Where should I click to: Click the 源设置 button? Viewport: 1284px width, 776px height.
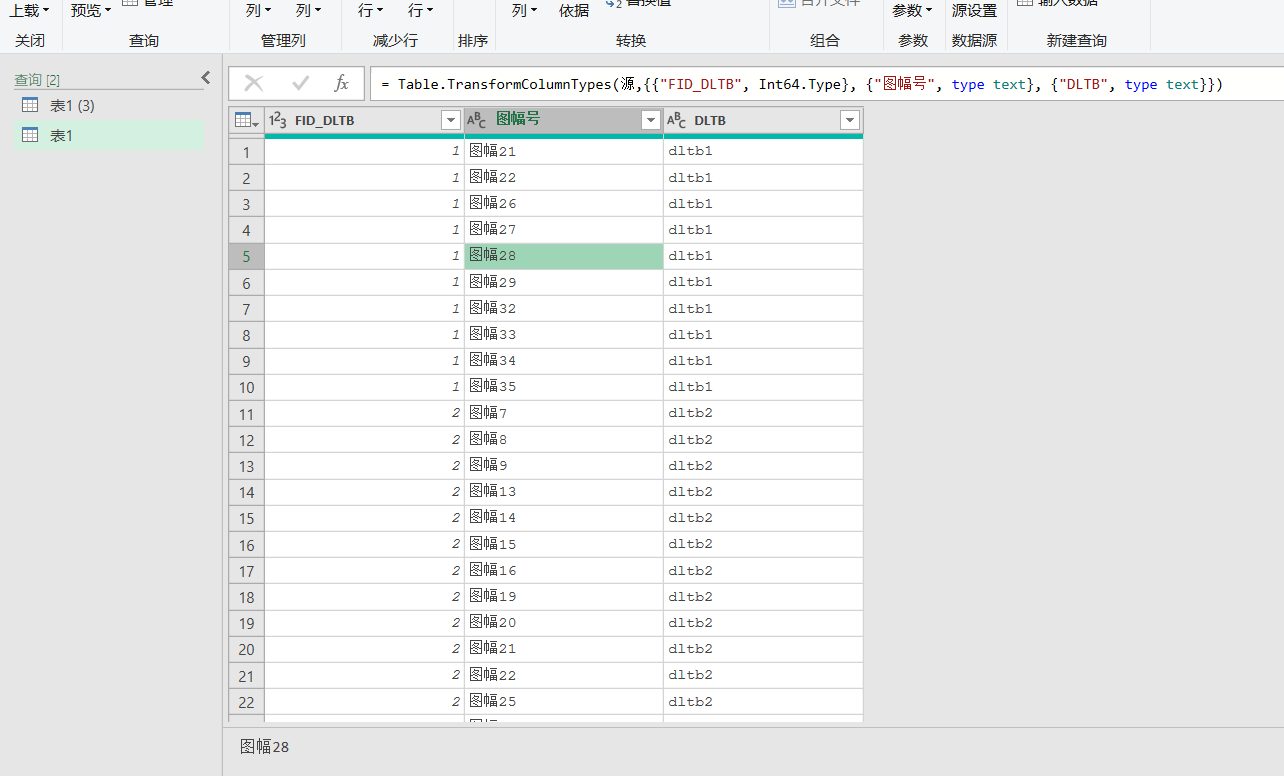click(x=974, y=10)
